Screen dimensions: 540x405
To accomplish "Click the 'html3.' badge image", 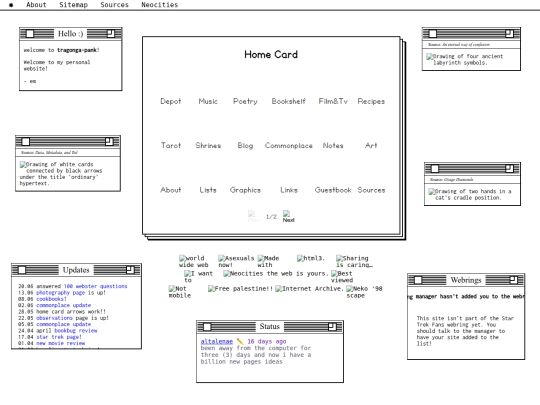I will coord(311,258).
